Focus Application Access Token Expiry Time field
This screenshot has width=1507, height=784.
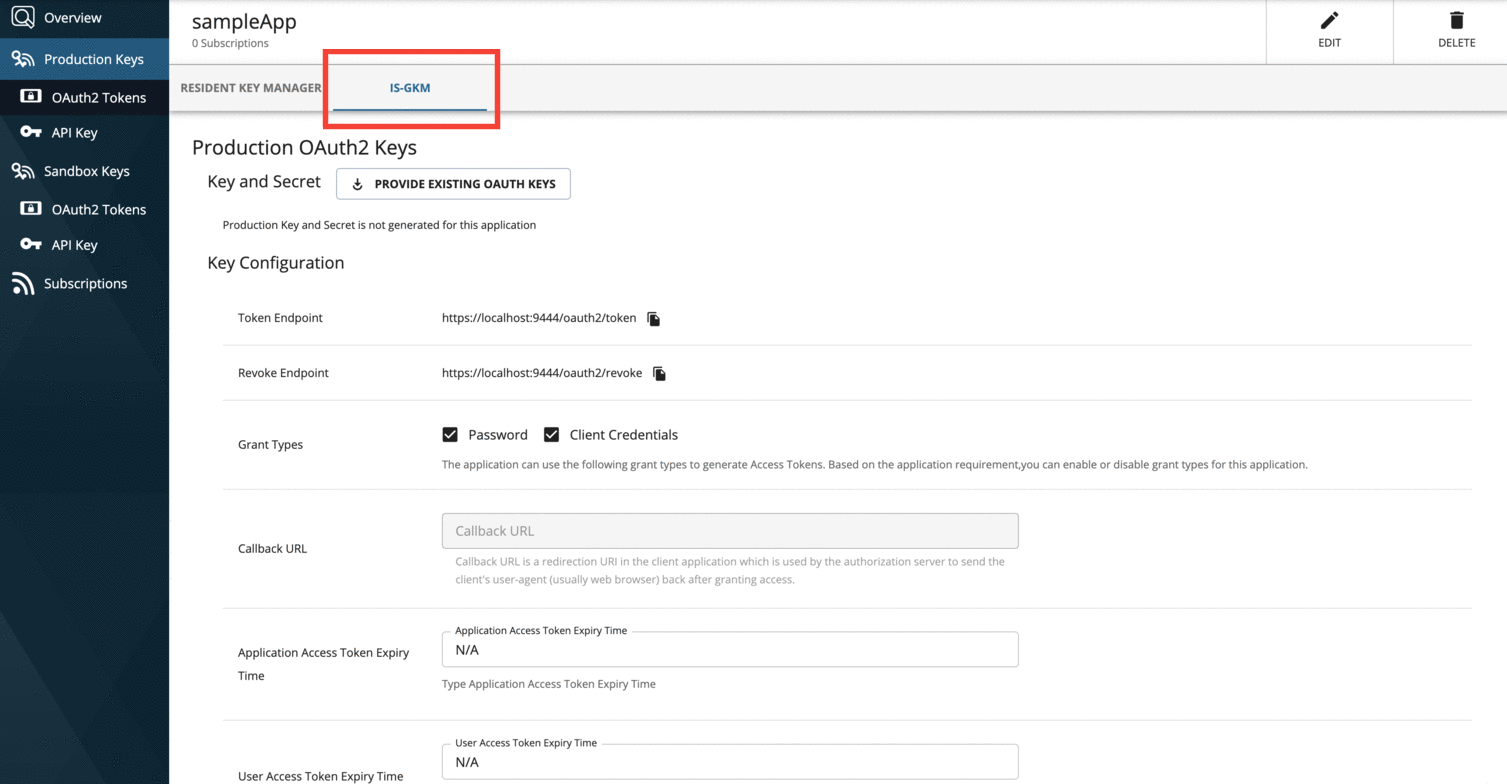[730, 650]
